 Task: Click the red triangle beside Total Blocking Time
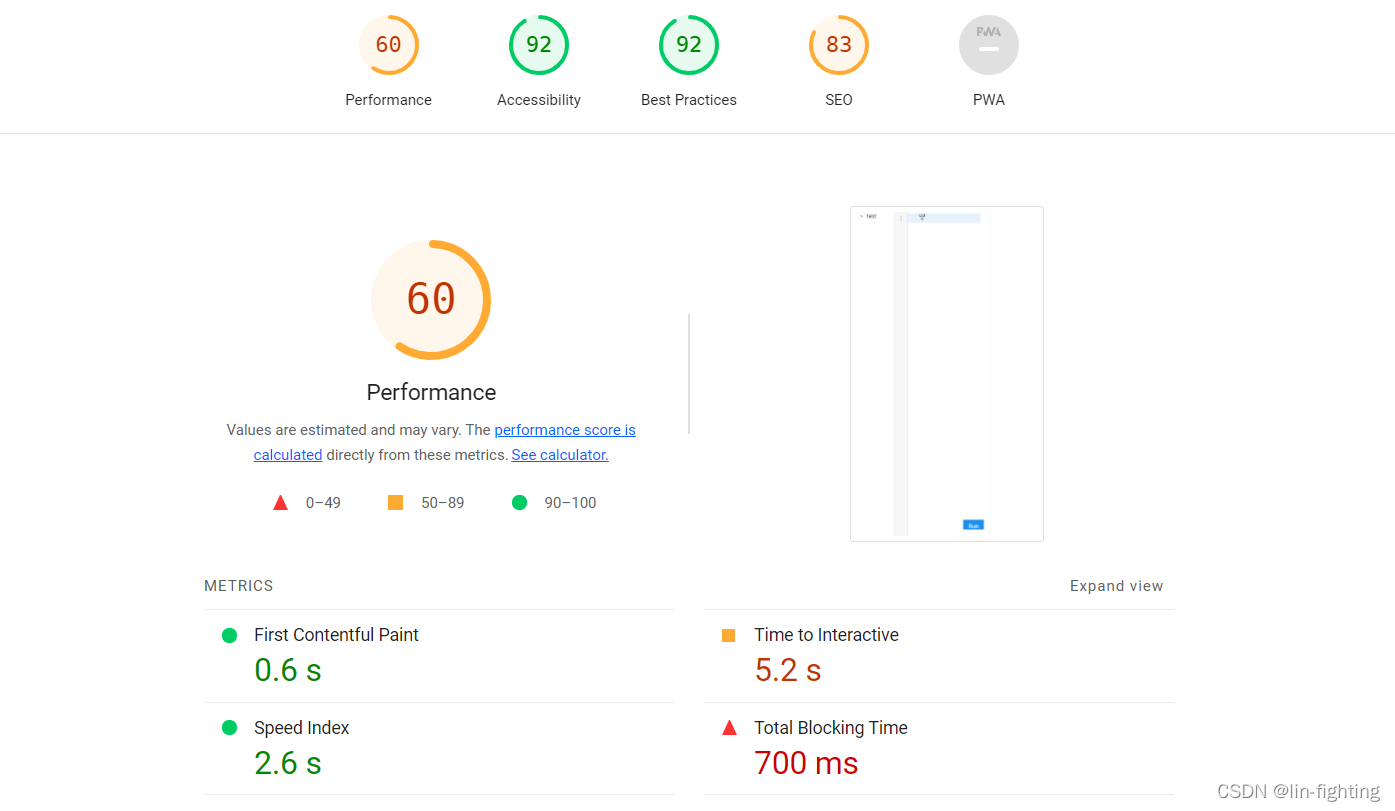click(729, 728)
